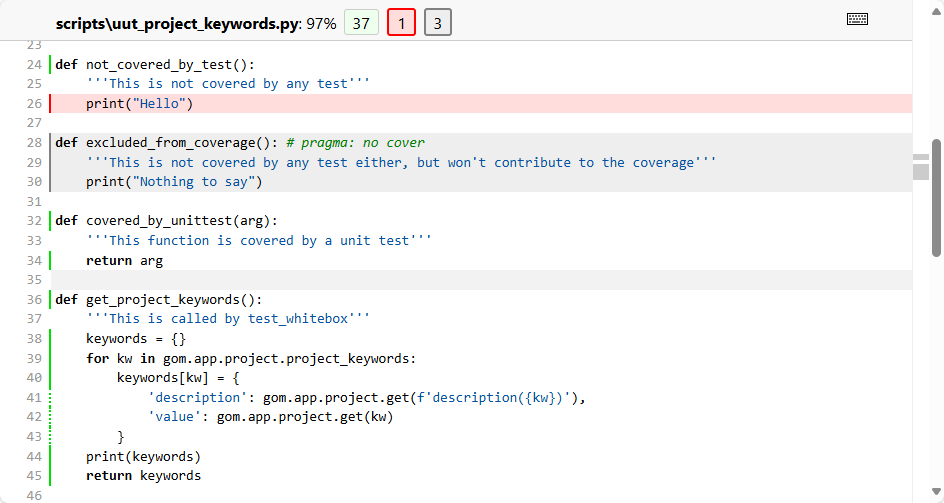944x503 pixels.
Task: Toggle the 37 executed lines filter
Action: point(361,23)
